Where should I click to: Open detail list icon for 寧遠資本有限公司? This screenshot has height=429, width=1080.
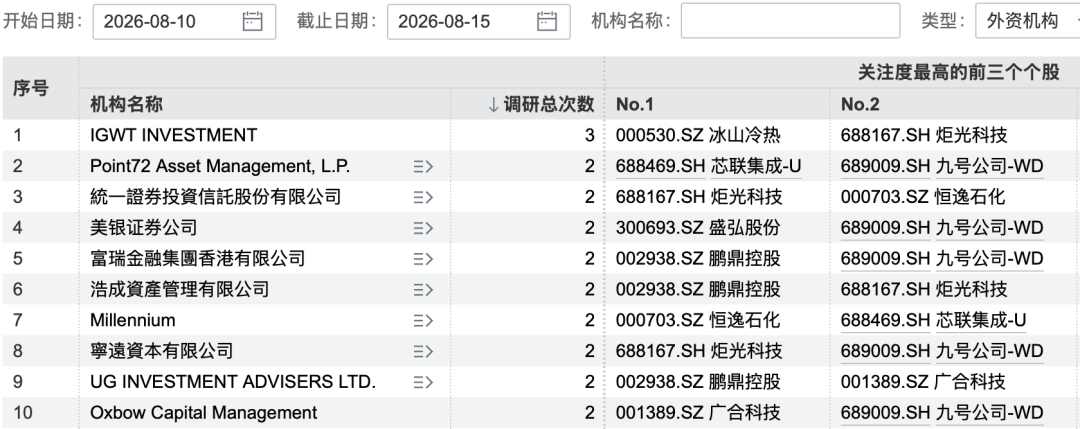pos(423,351)
